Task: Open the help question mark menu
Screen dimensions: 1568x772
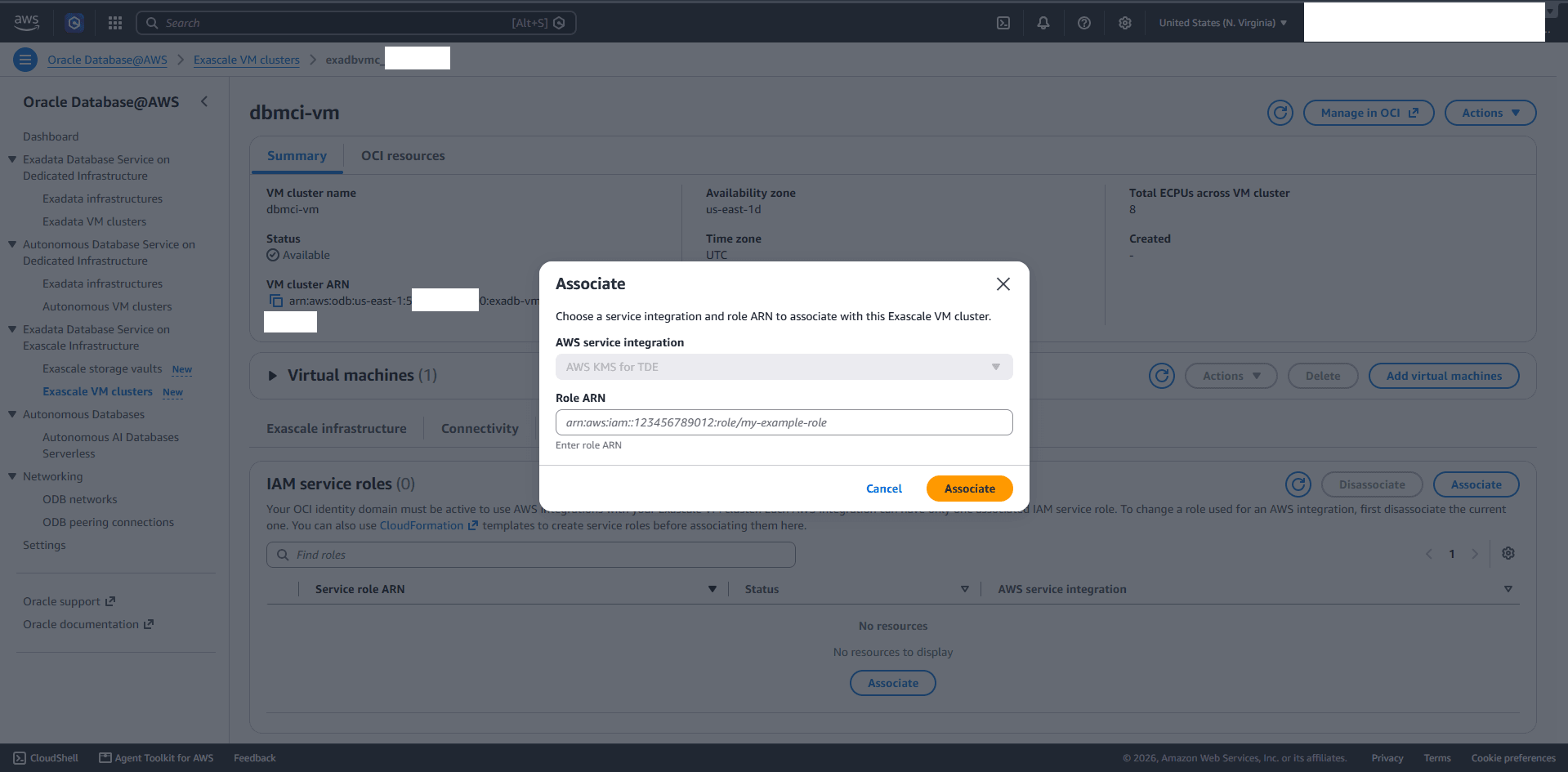Action: (1084, 23)
